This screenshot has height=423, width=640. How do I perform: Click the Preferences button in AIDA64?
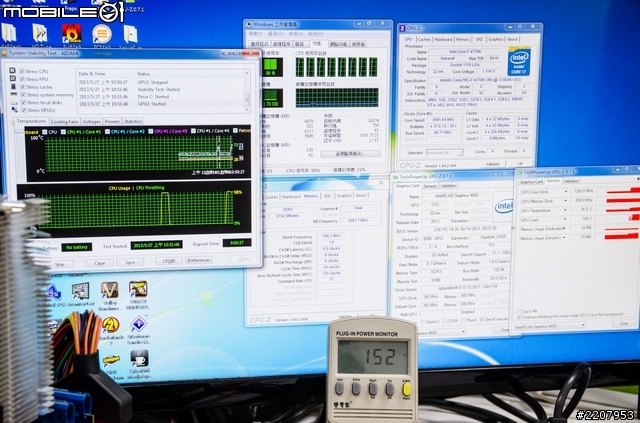pyautogui.click(x=199, y=260)
